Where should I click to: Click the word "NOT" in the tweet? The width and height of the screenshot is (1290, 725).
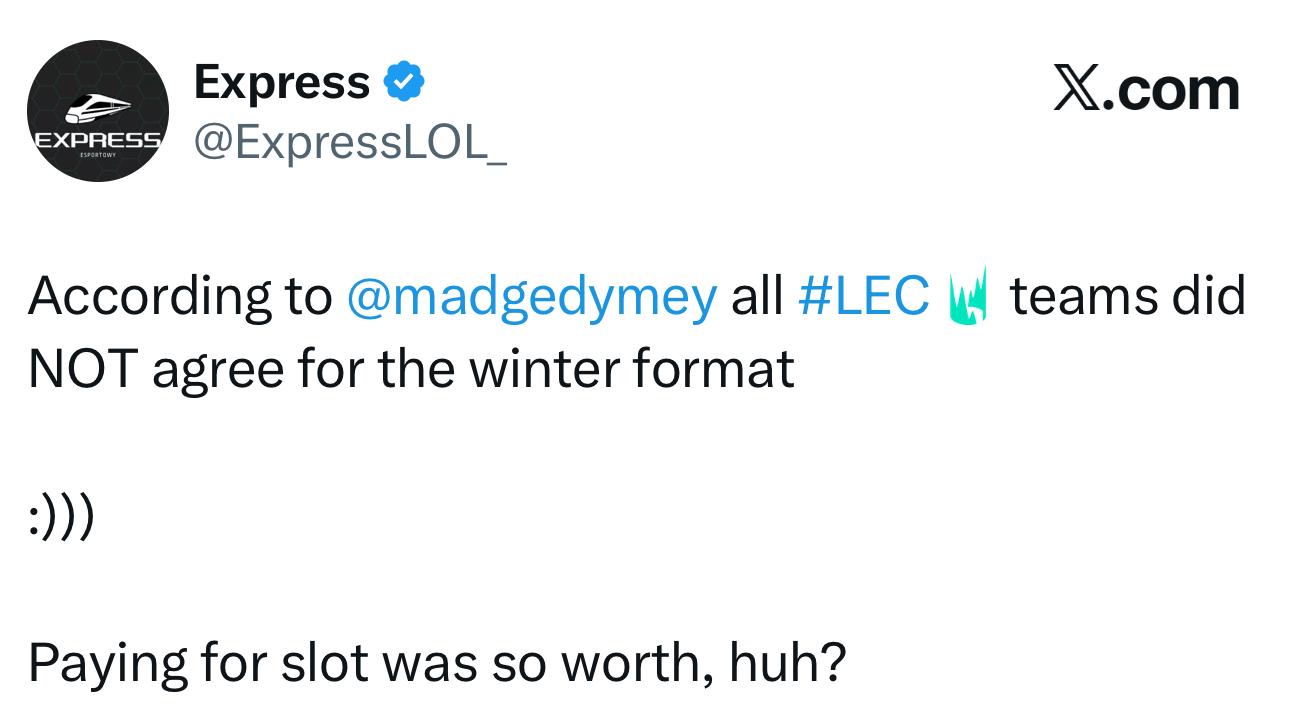[x=82, y=369]
